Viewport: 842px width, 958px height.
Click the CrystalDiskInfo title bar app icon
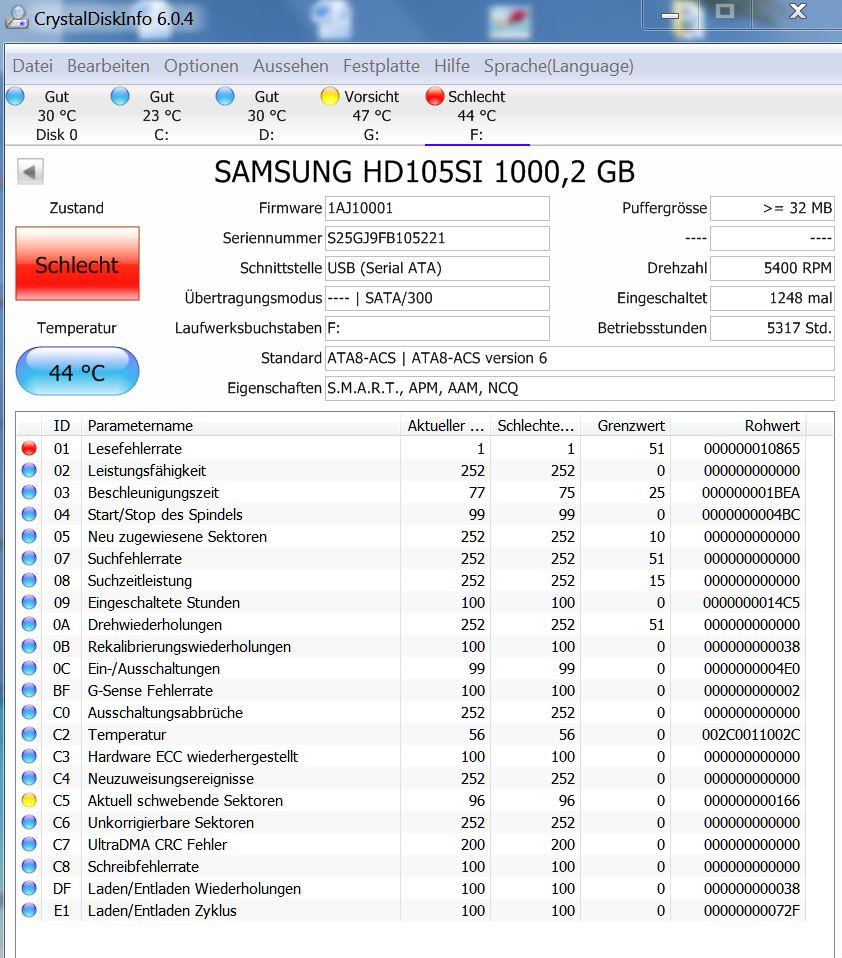tap(16, 18)
